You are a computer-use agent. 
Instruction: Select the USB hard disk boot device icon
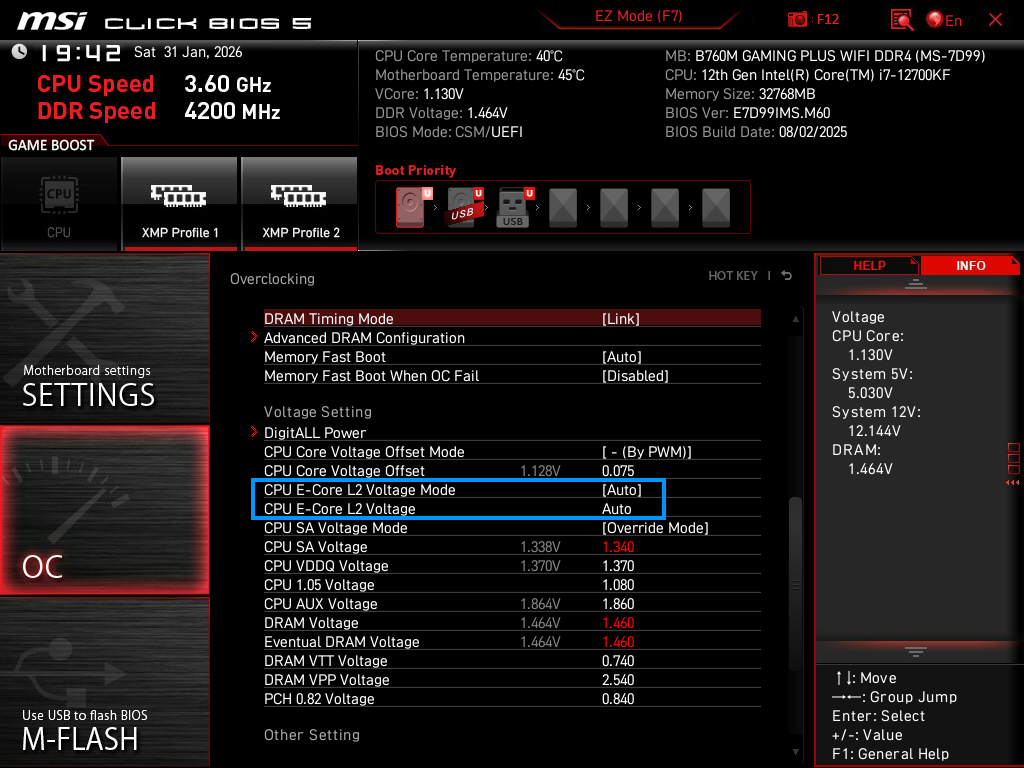pos(463,207)
